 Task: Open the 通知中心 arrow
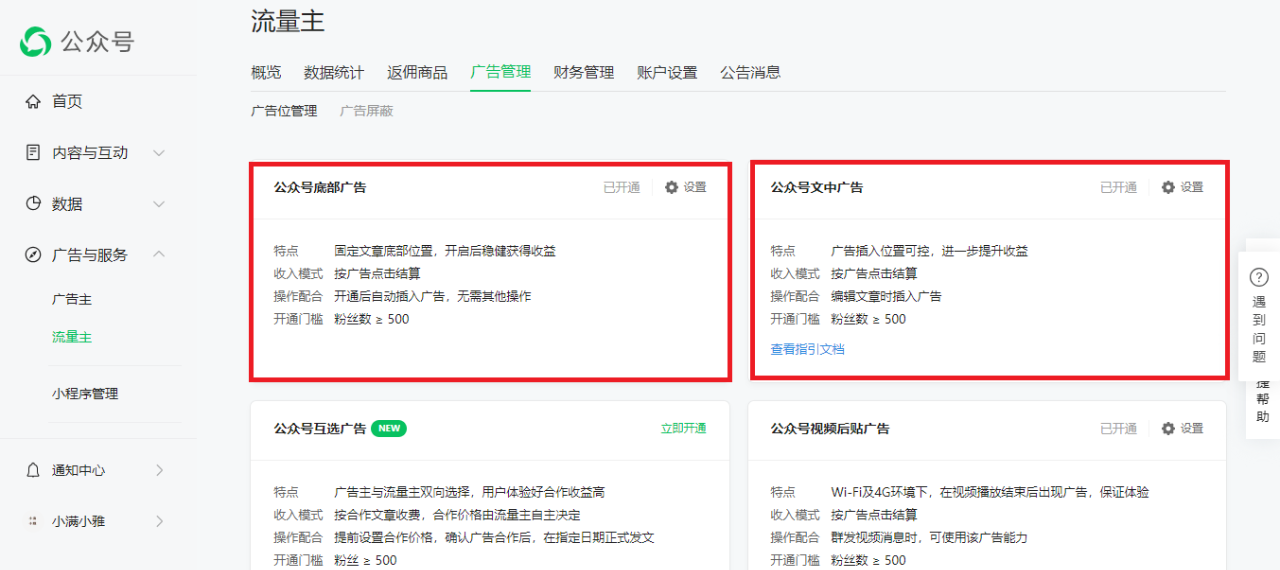pos(159,470)
